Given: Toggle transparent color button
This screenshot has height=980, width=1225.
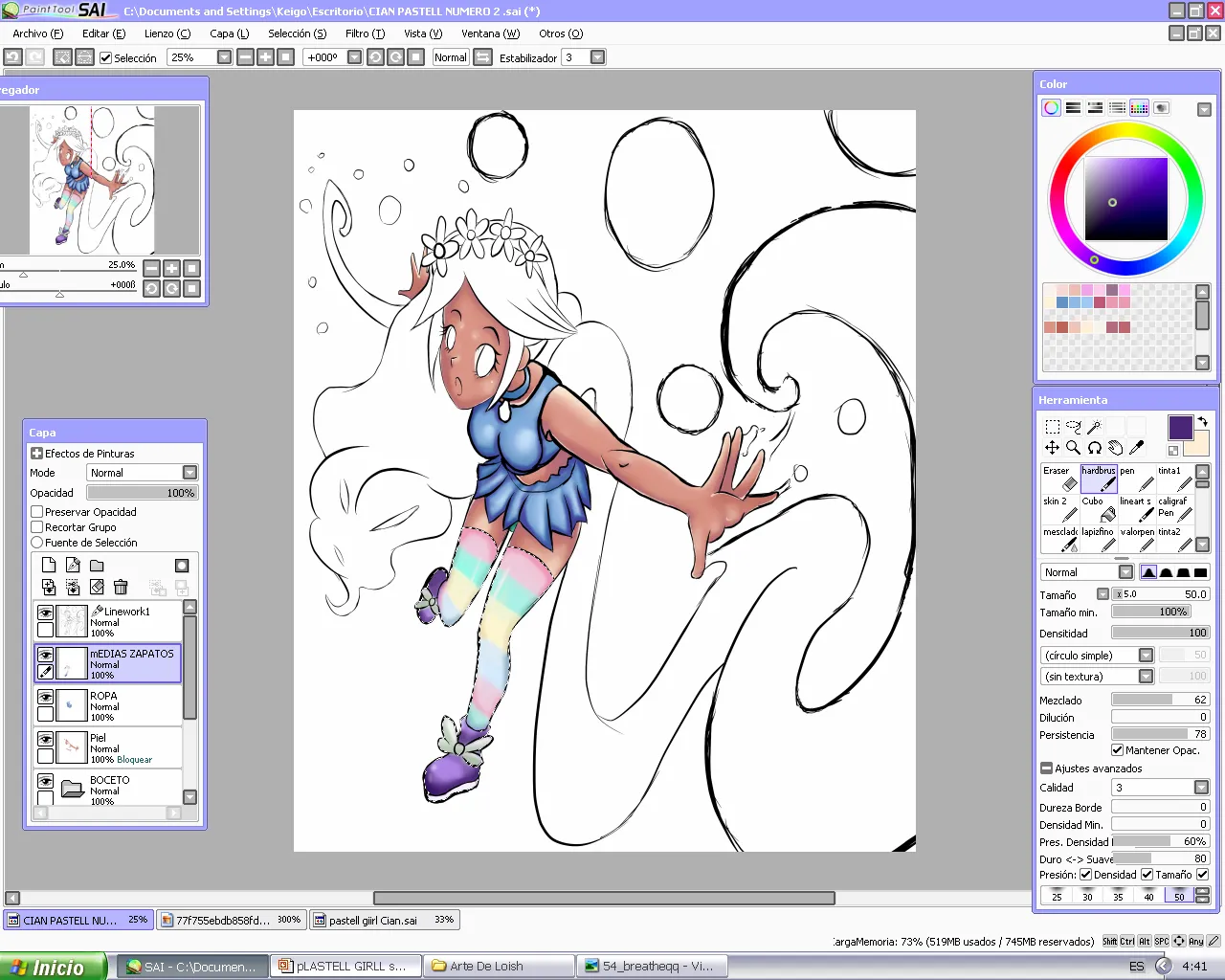Looking at the screenshot, I should (1173, 450).
